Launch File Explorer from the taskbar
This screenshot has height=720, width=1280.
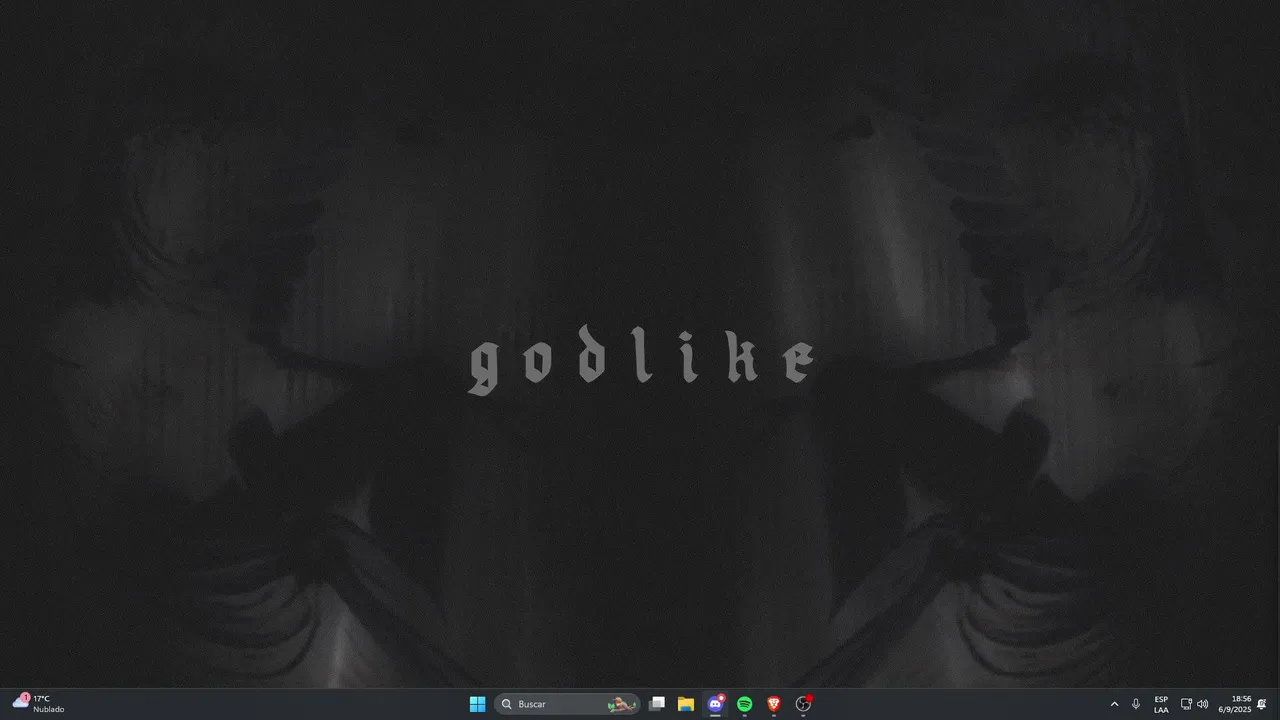tap(686, 704)
